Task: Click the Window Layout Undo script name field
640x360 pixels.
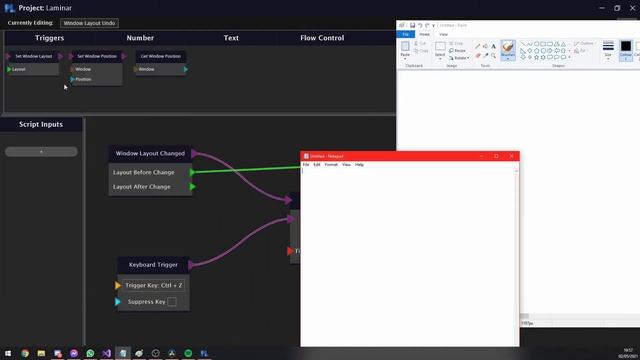Action: (89, 23)
